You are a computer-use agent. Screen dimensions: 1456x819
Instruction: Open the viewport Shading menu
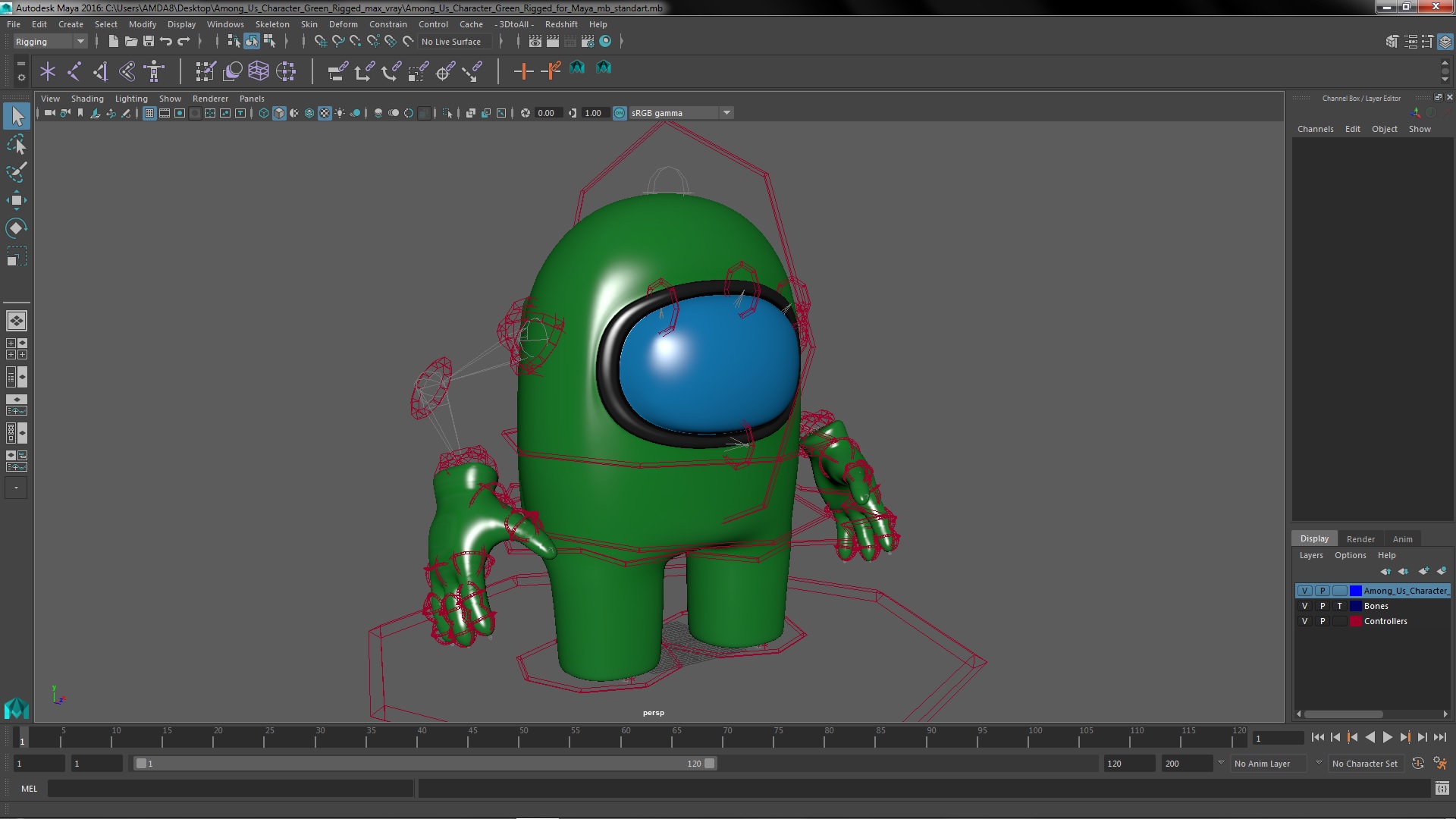(x=87, y=99)
